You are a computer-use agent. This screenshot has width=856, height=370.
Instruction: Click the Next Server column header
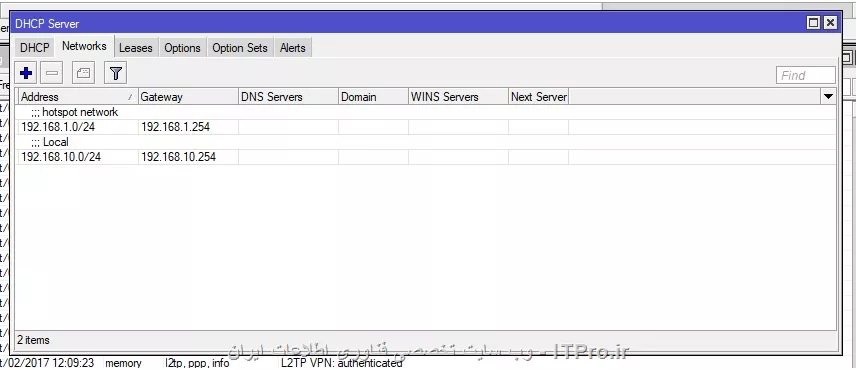[538, 97]
